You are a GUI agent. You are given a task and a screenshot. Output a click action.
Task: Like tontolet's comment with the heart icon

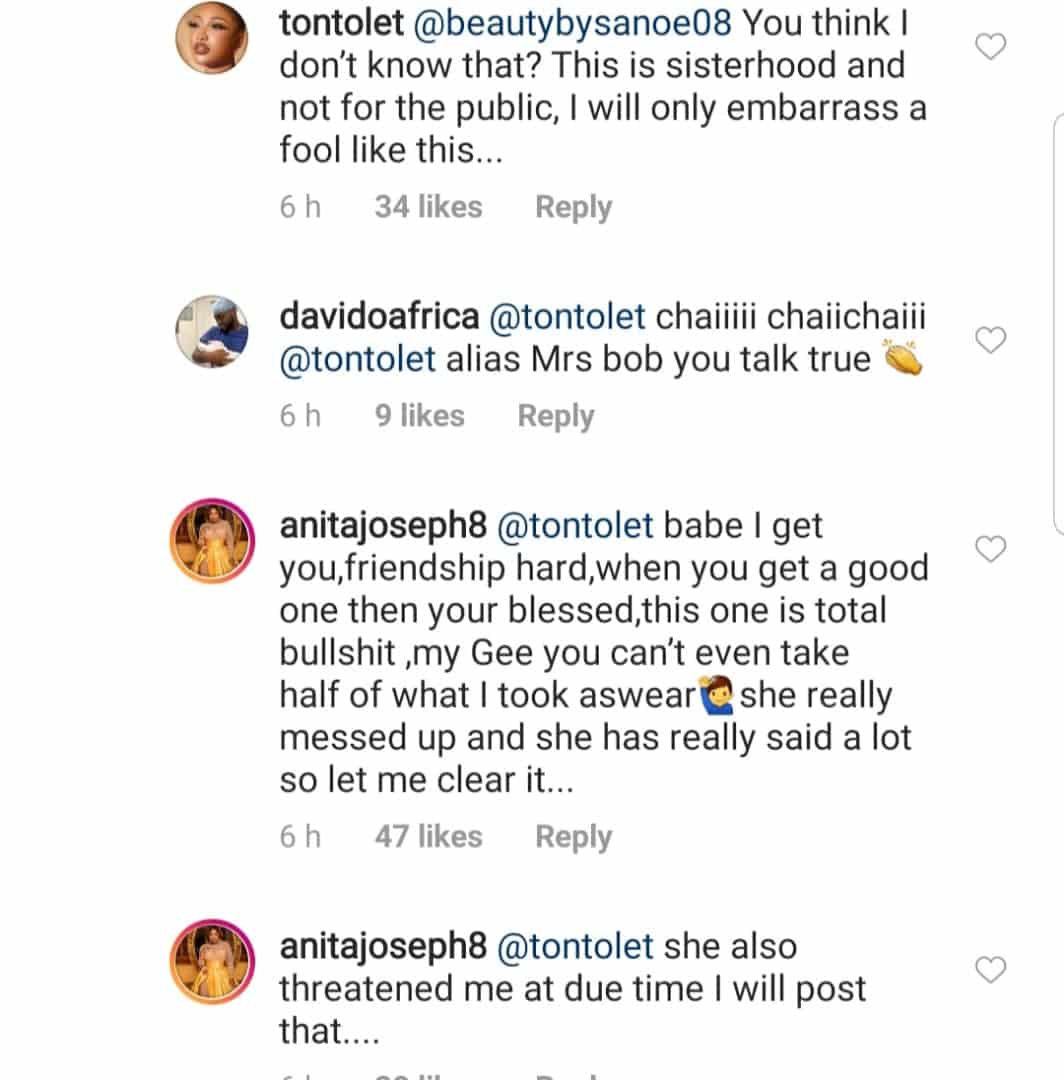(990, 46)
